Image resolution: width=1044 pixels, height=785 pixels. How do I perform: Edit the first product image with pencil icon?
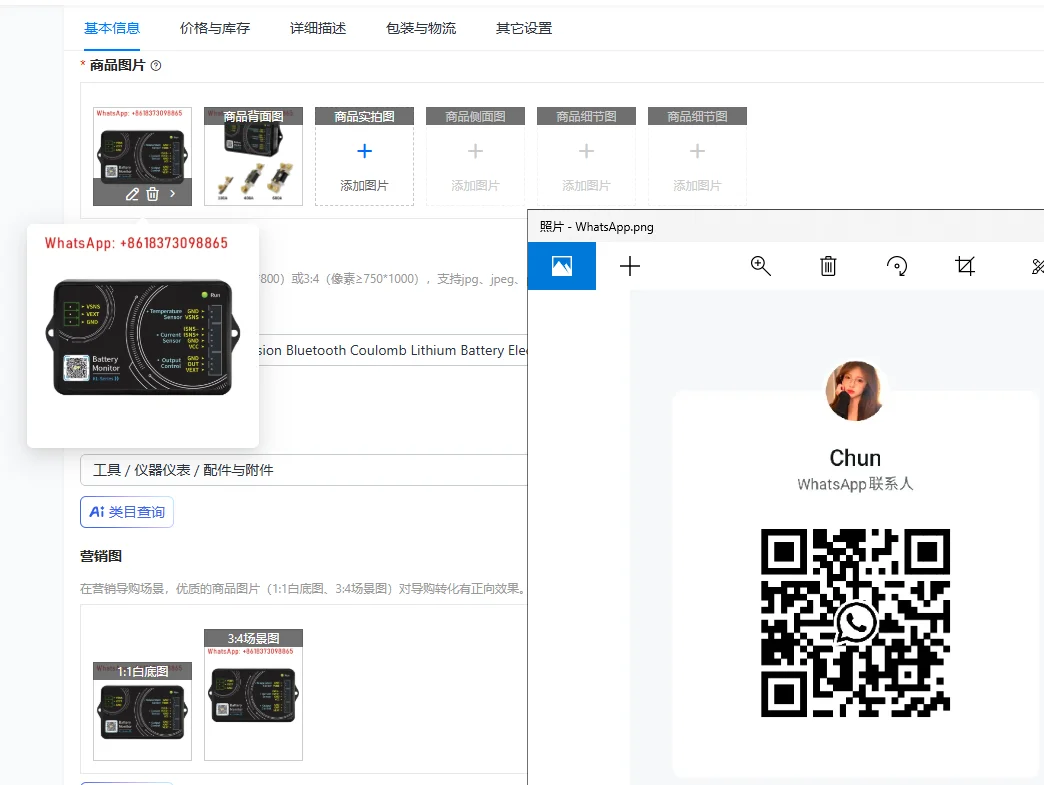tap(132, 194)
